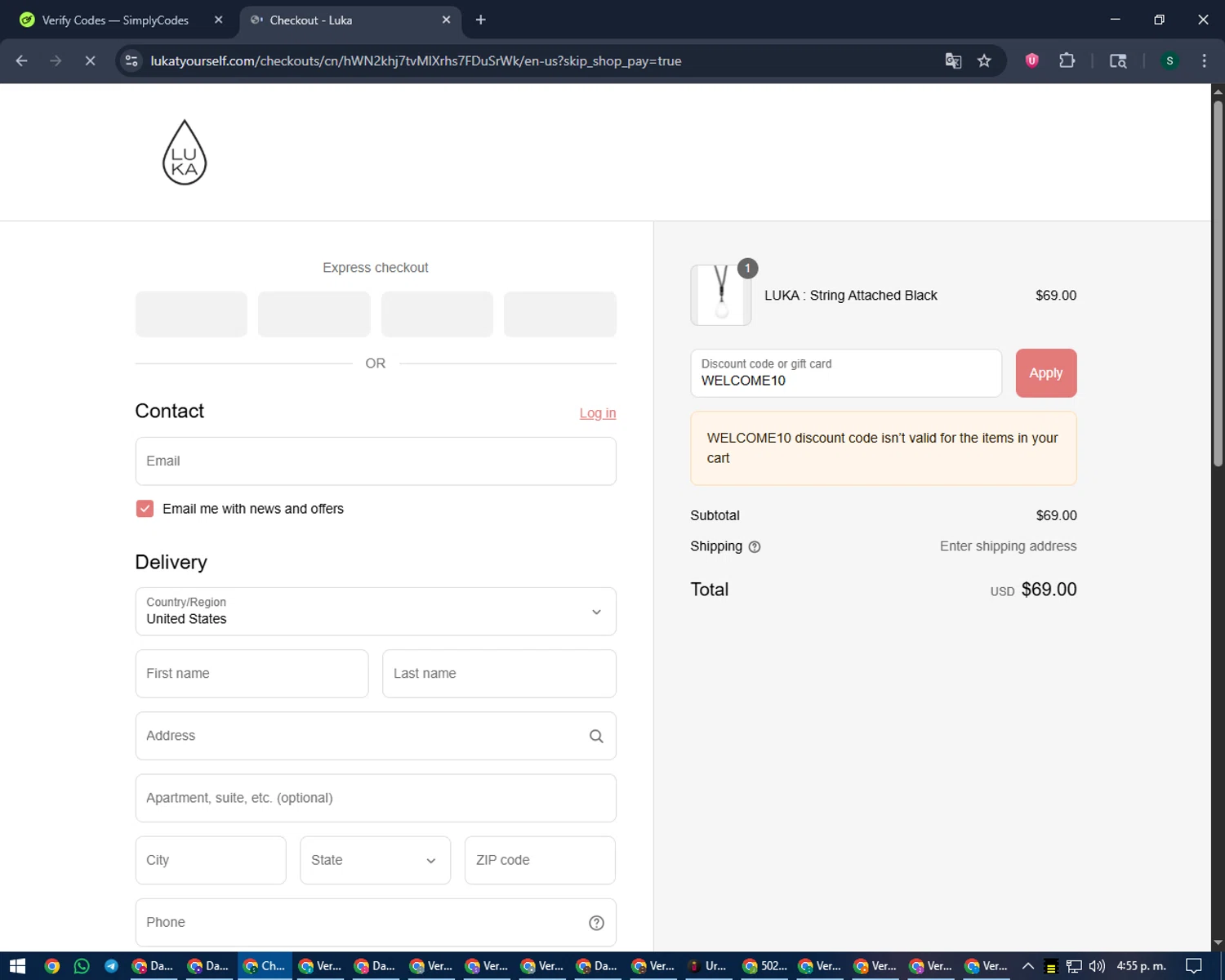Click the first express checkout button
The height and width of the screenshot is (980, 1225).
click(x=191, y=314)
